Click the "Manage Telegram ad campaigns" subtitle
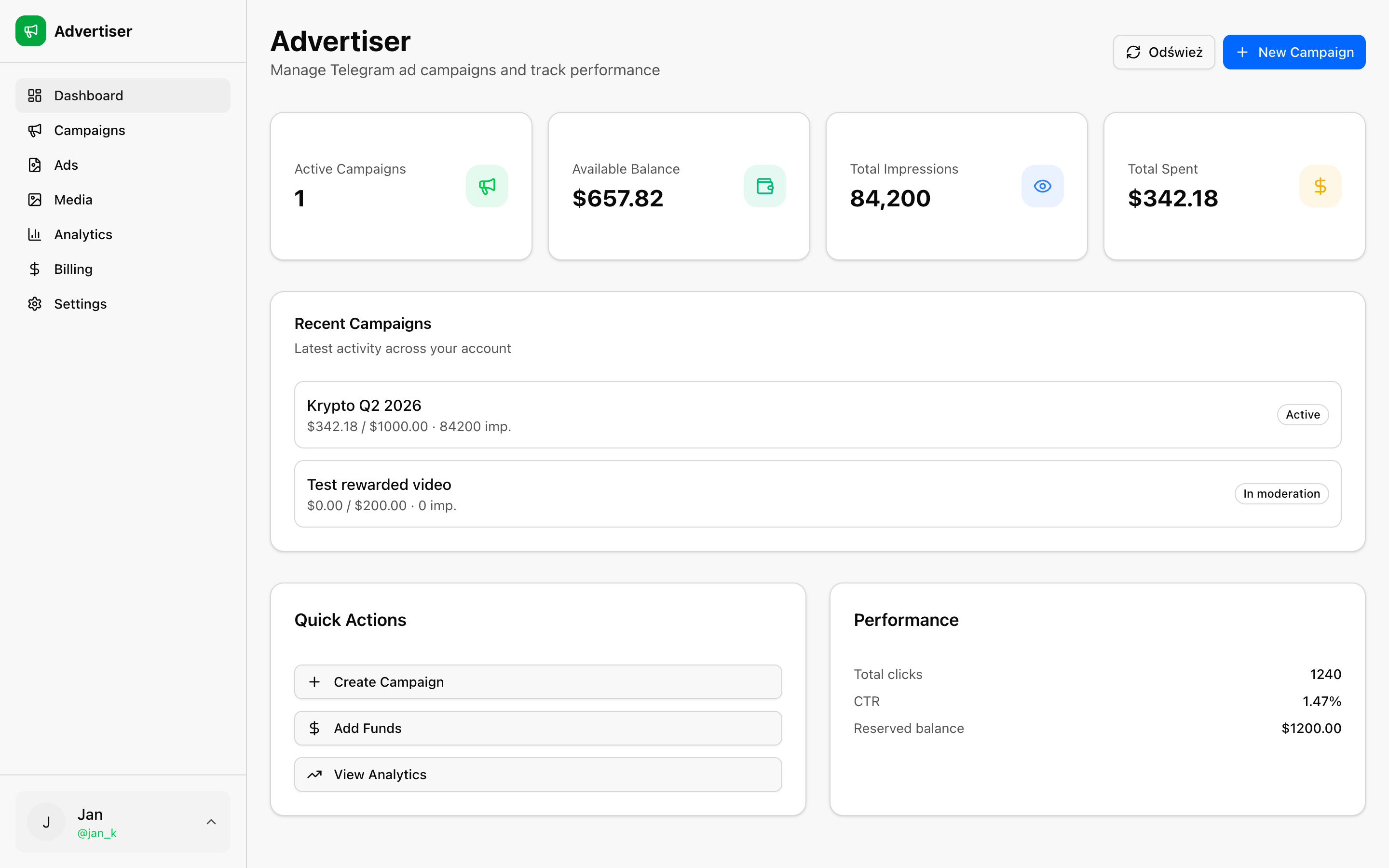Viewport: 1389px width, 868px height. (465, 70)
